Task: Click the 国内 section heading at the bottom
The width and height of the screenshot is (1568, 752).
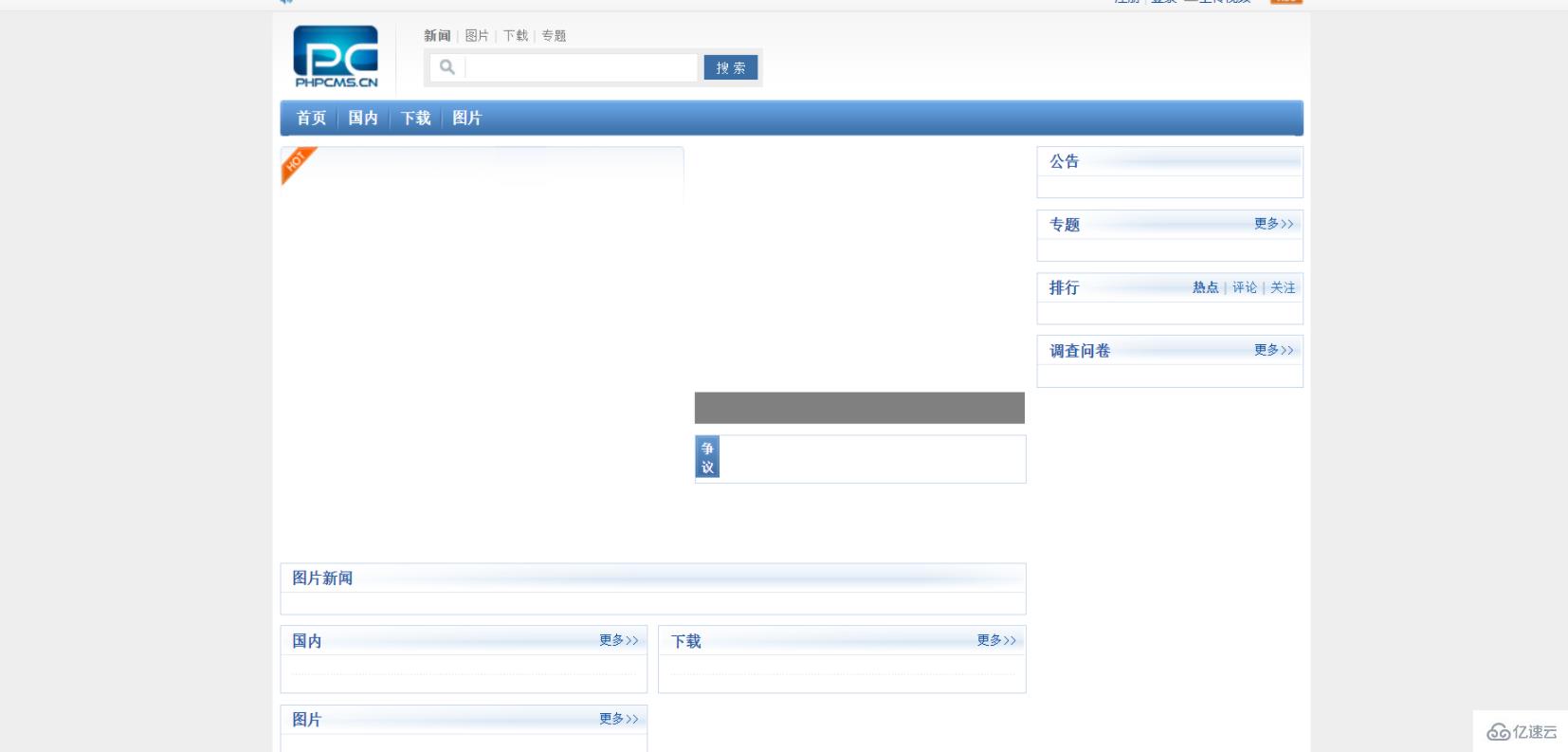Action: coord(307,641)
